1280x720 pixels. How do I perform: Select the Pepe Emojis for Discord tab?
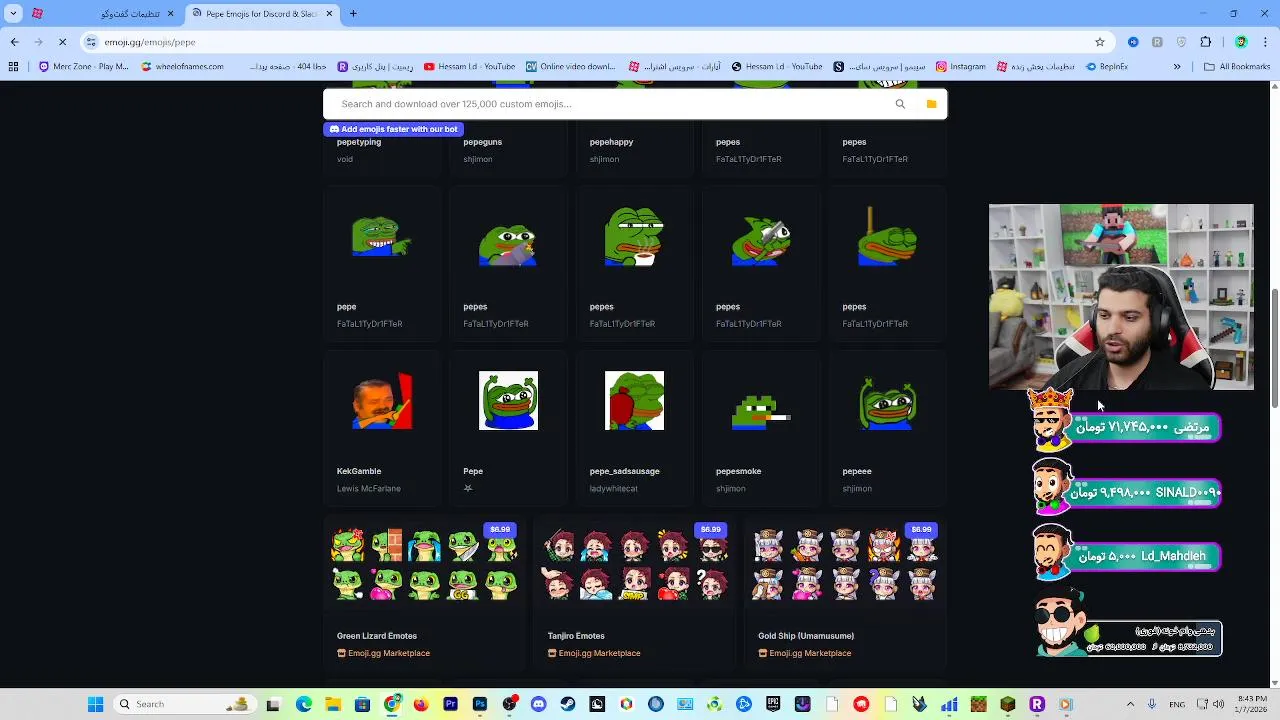[x=263, y=14]
